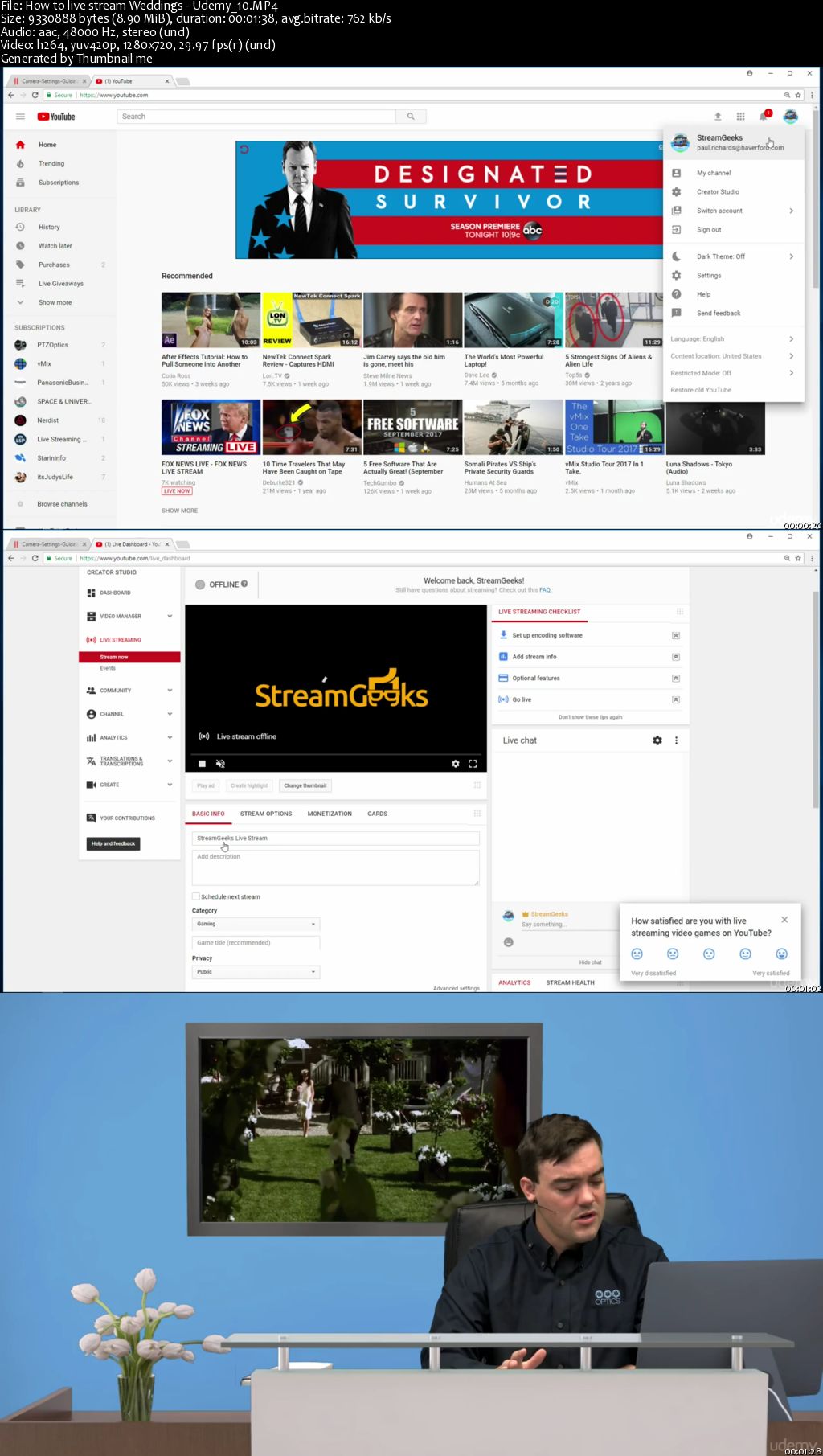Open the notifications bell with red badge
The height and width of the screenshot is (1456, 823).
(764, 116)
